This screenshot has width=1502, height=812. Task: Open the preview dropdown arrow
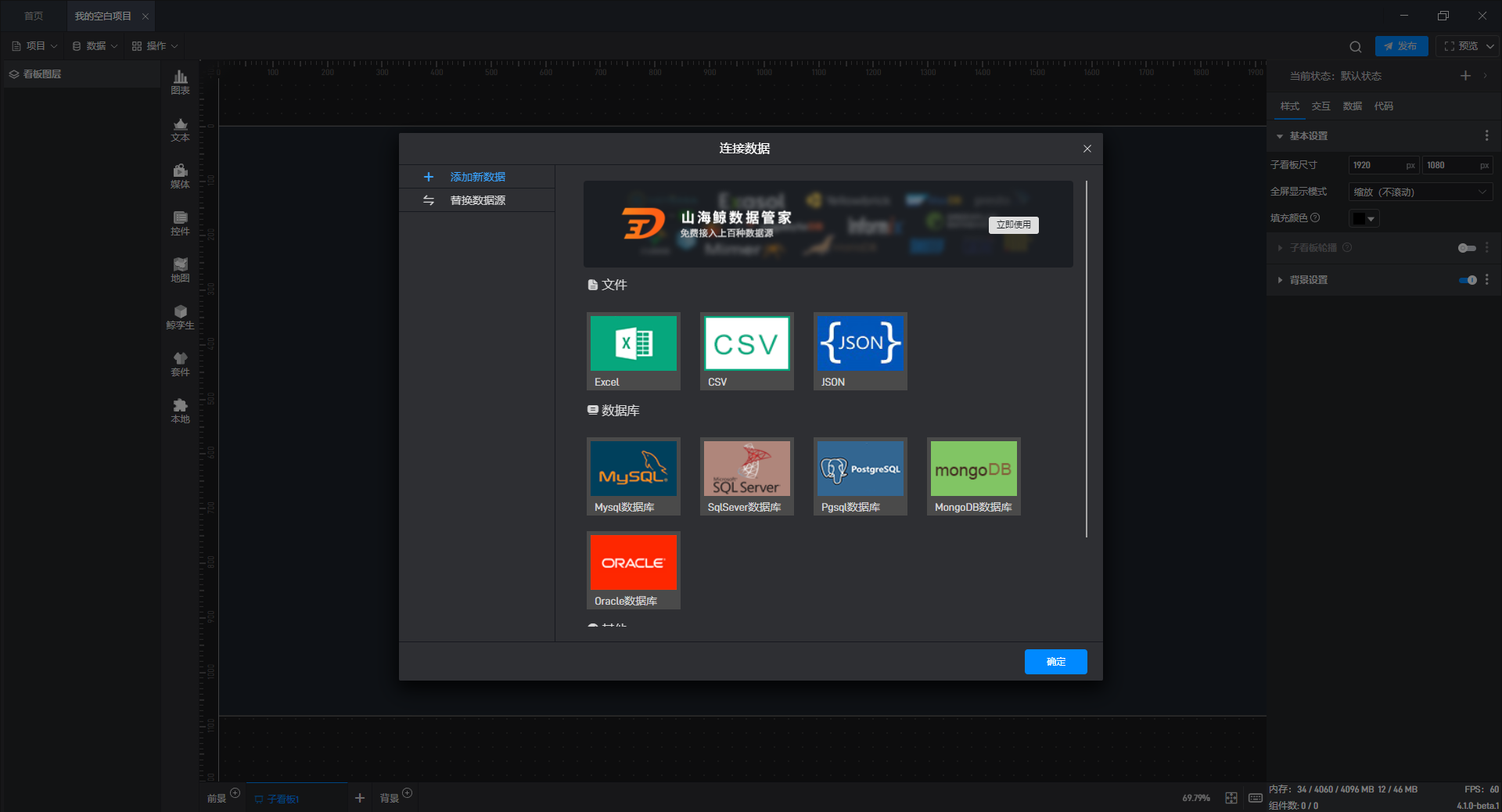[1490, 46]
